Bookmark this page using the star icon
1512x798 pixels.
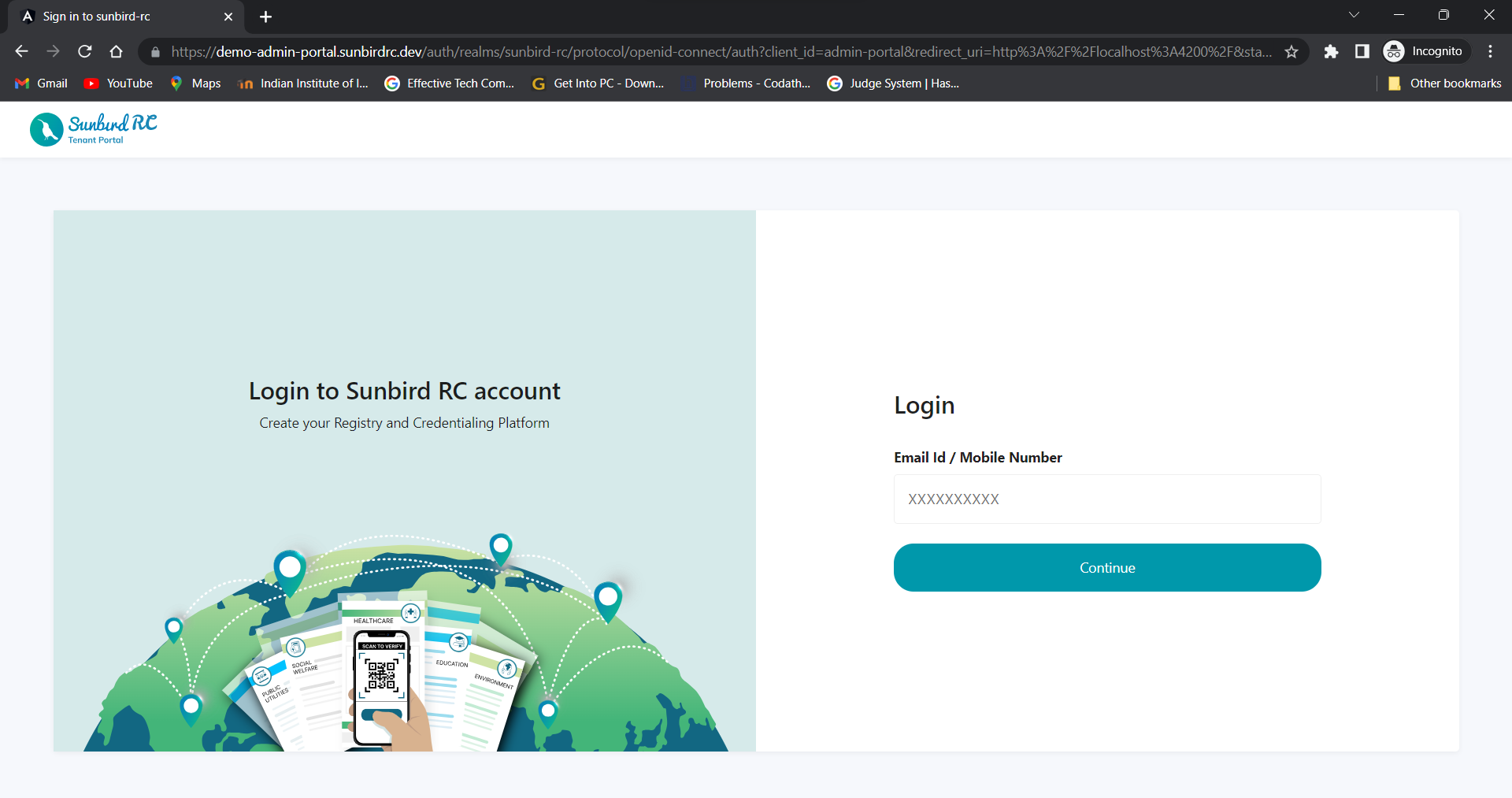pyautogui.click(x=1291, y=51)
